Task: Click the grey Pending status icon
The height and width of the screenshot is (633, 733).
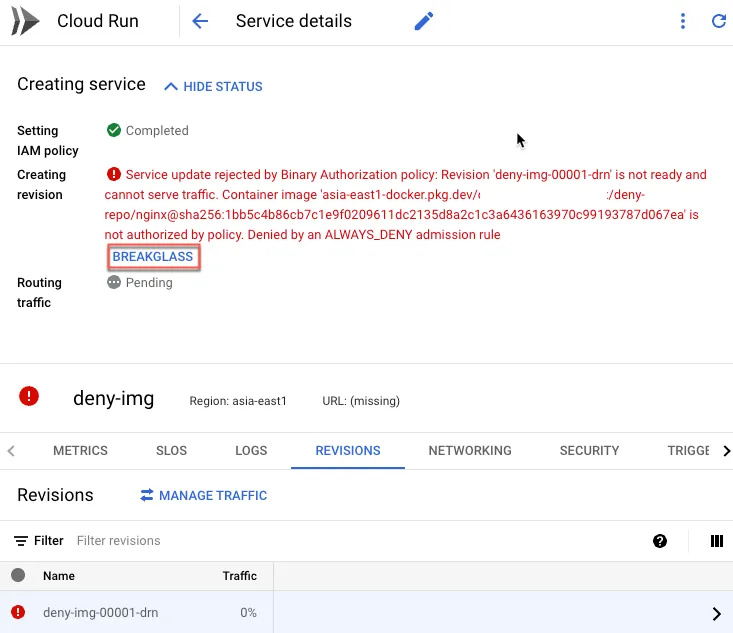Action: (x=114, y=282)
